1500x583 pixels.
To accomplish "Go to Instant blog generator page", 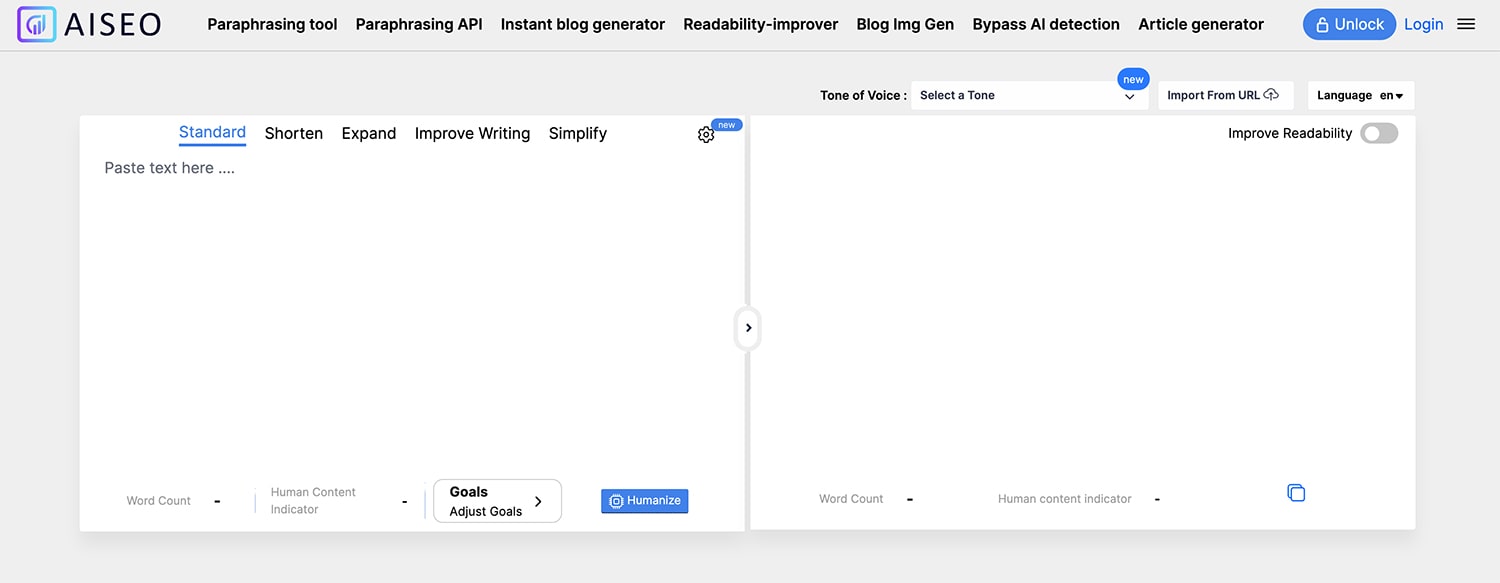I will [582, 25].
